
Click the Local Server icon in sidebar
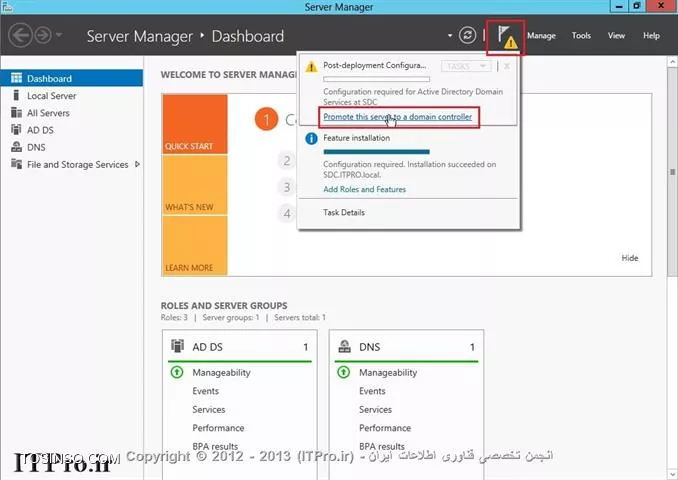pyautogui.click(x=16, y=95)
